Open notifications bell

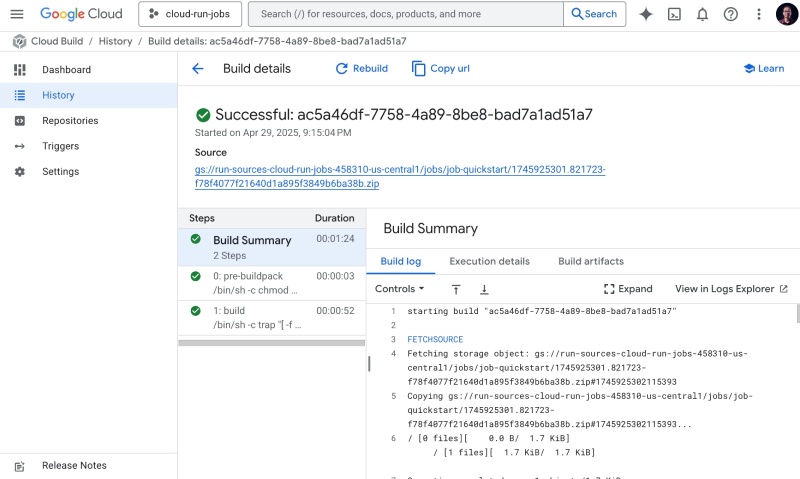click(703, 14)
